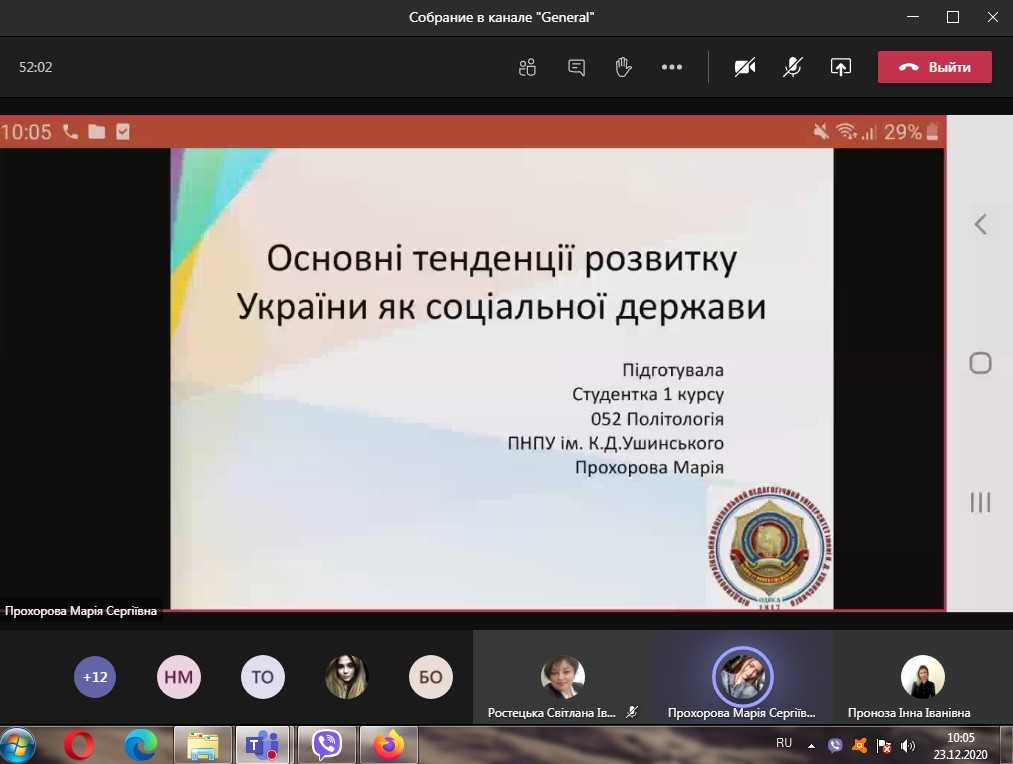Turn on the camera

pos(745,67)
